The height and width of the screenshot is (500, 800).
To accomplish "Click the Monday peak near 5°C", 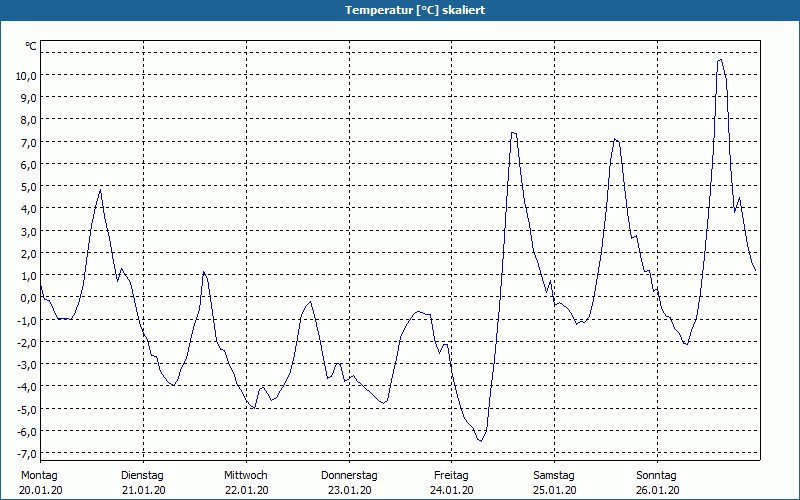I will pyautogui.click(x=101, y=190).
